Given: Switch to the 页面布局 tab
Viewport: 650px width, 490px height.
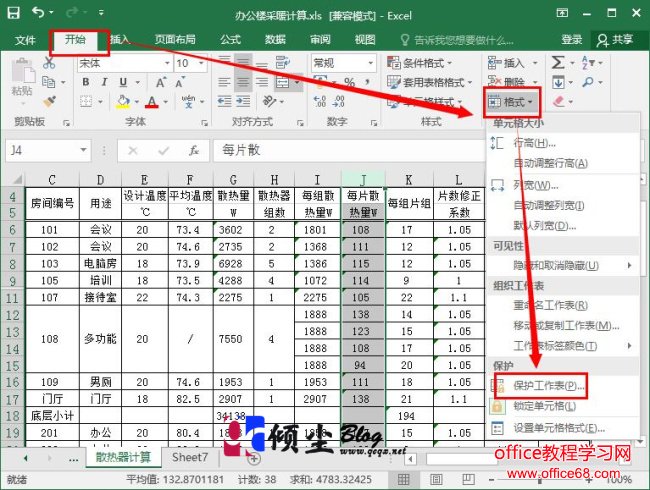Looking at the screenshot, I should [175, 40].
